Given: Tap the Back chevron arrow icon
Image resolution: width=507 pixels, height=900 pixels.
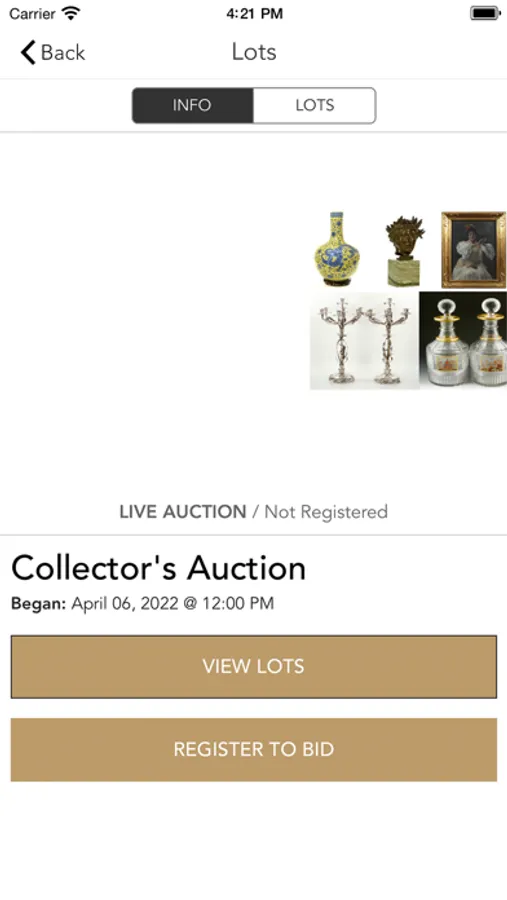Looking at the screenshot, I should pyautogui.click(x=28, y=52).
